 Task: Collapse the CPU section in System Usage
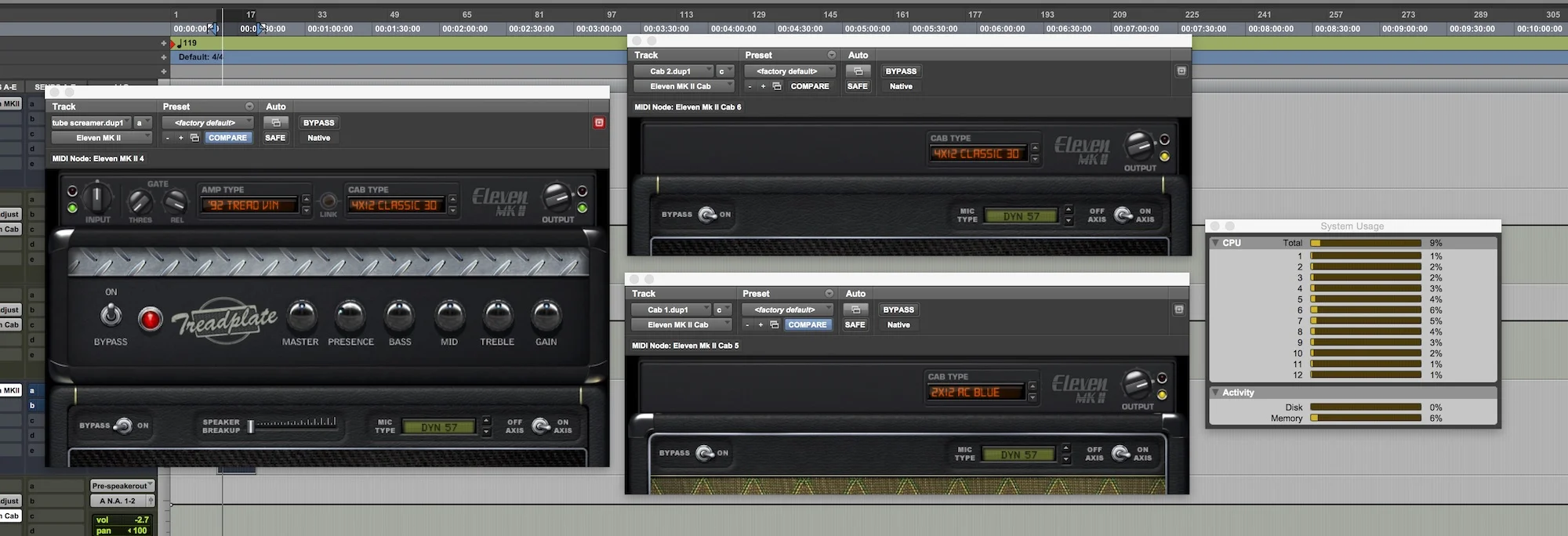coord(1215,243)
